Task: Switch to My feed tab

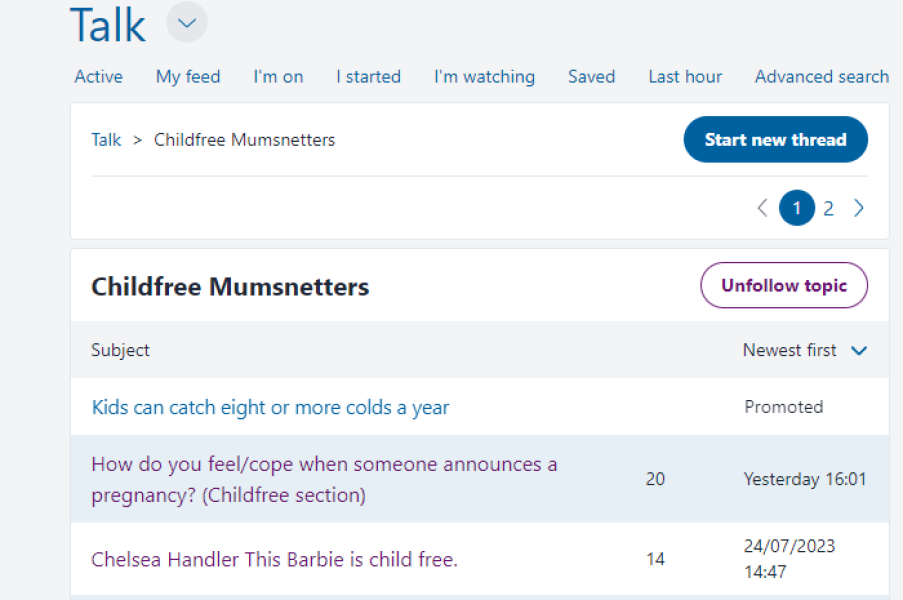Action: (x=188, y=77)
